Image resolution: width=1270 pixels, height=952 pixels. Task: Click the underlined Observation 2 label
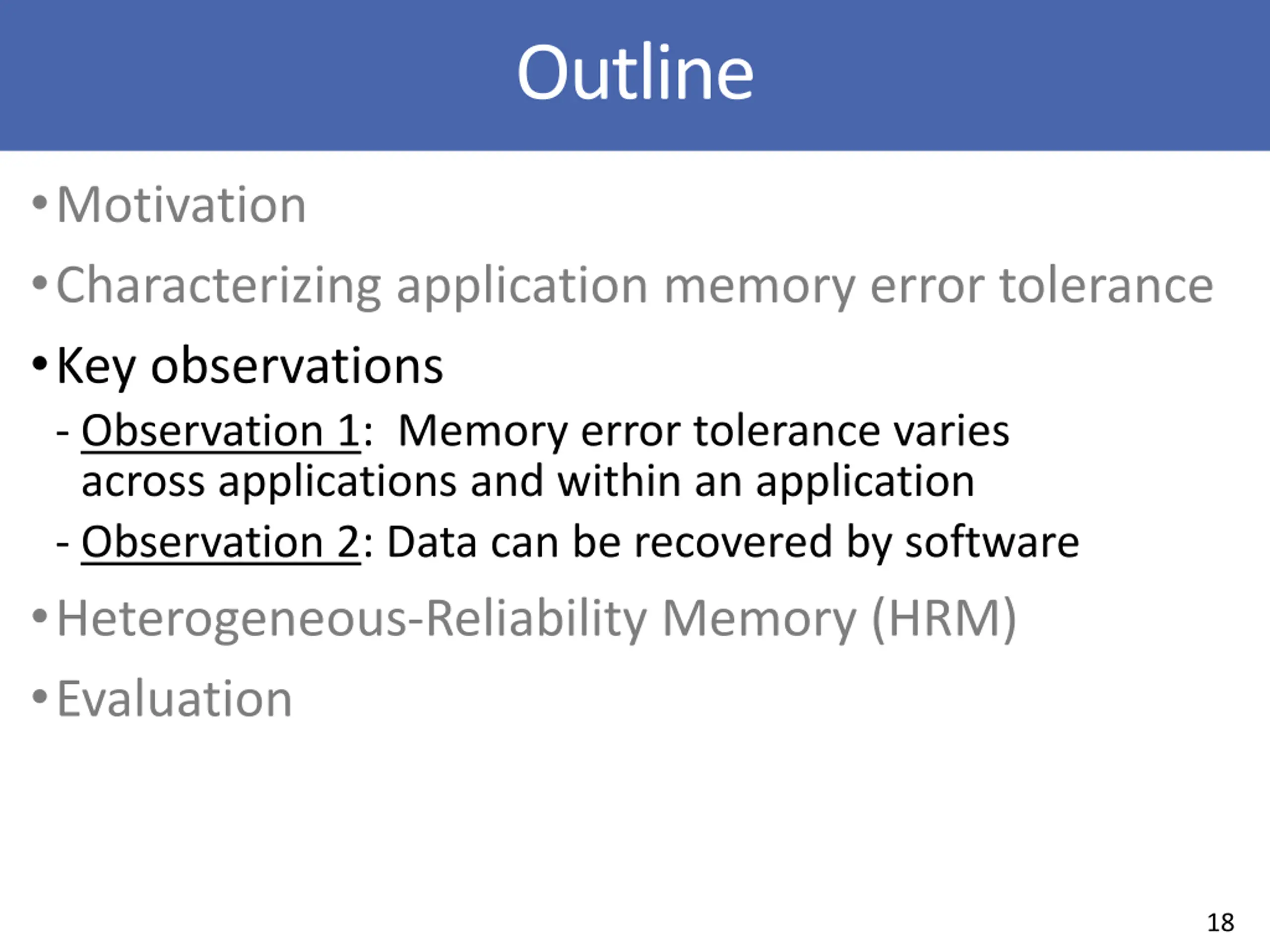click(221, 542)
